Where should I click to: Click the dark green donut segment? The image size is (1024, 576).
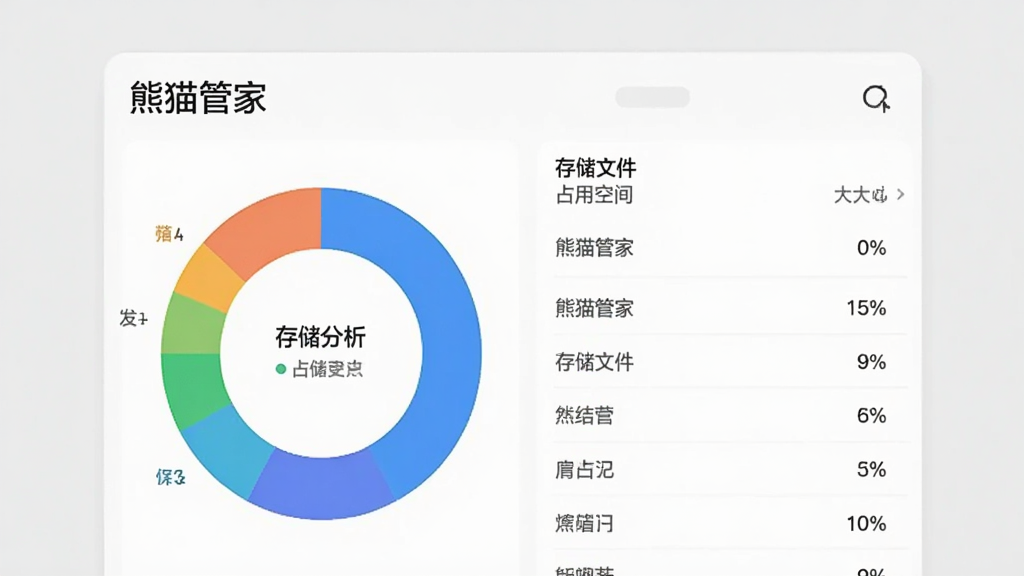[196, 390]
